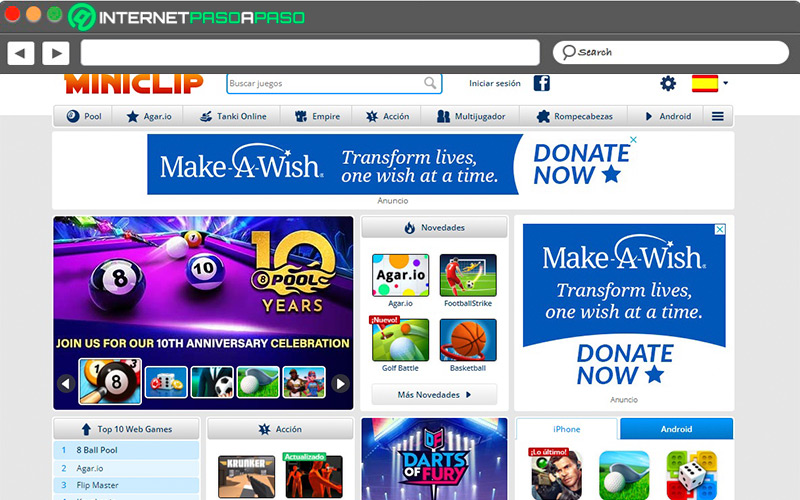Click the FootballStrike label text
800x500 pixels.
(468, 303)
